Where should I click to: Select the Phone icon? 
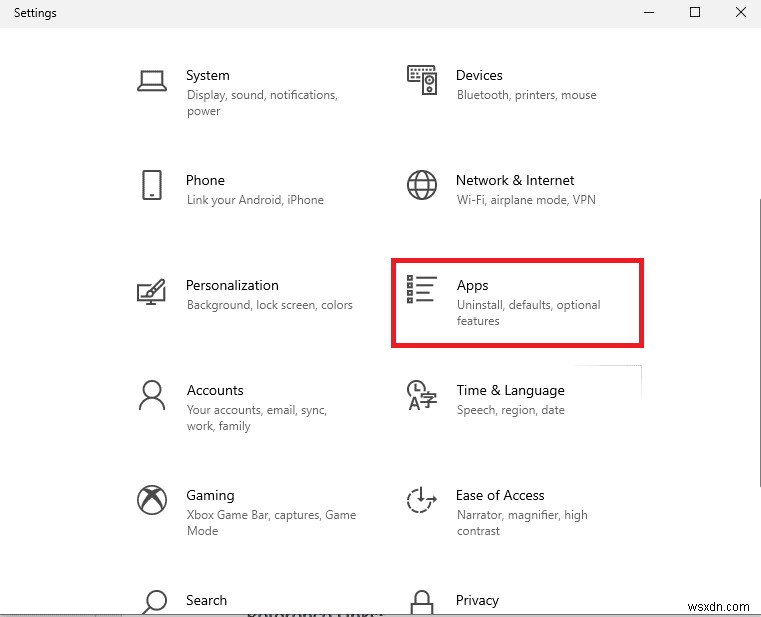[152, 185]
